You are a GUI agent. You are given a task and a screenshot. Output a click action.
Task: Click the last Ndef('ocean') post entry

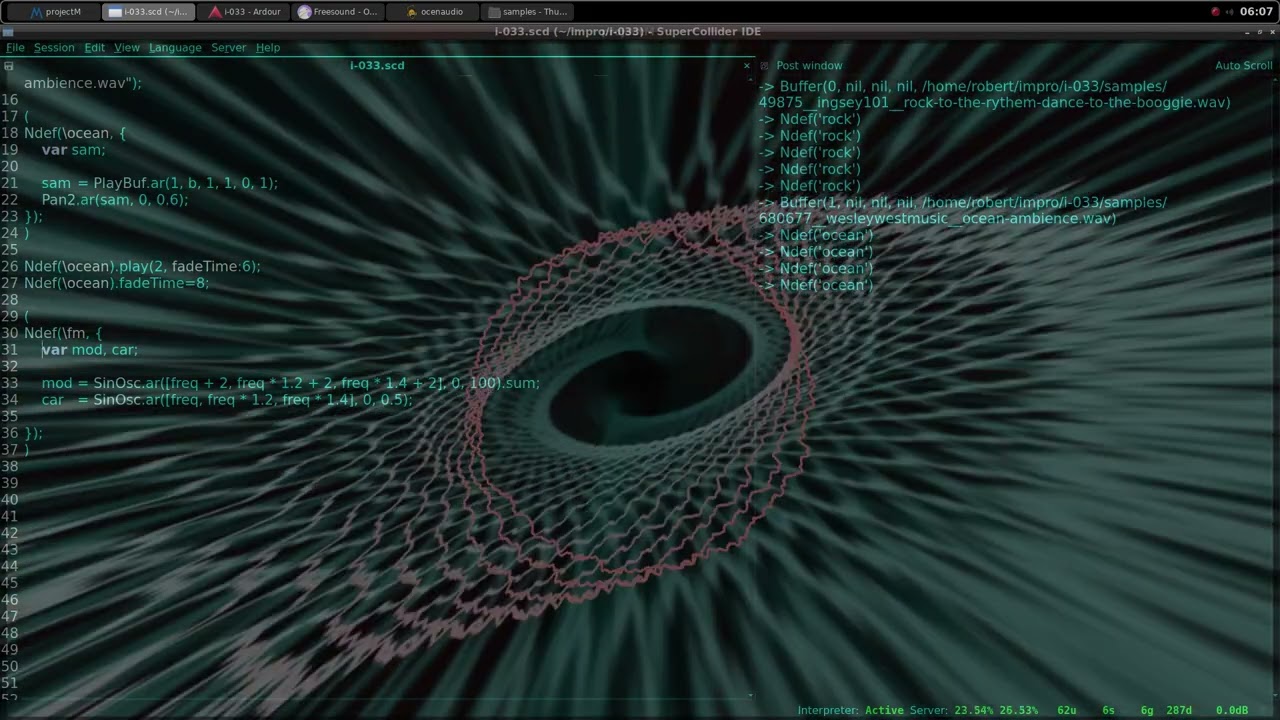click(816, 285)
